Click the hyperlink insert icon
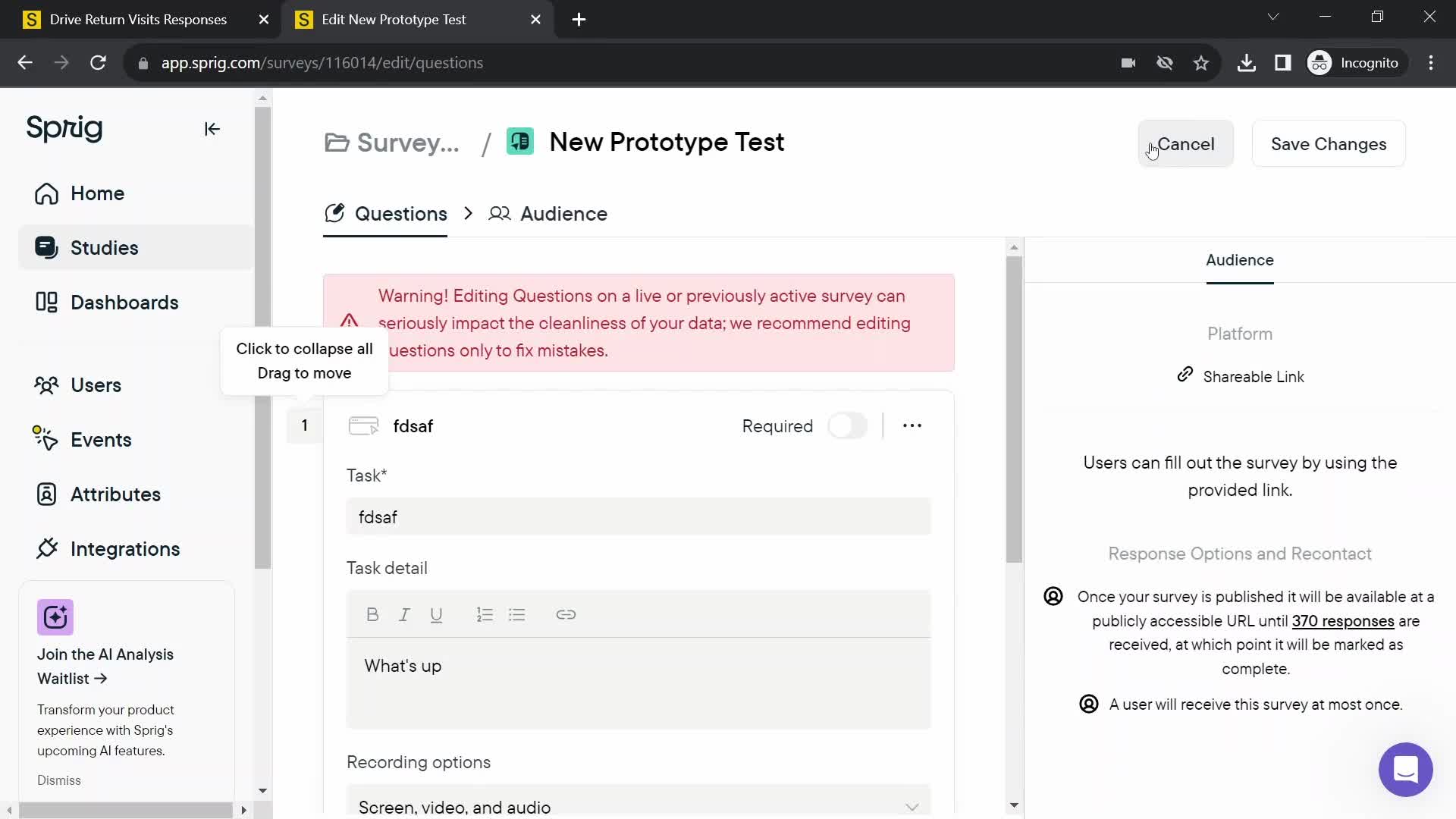This screenshot has width=1456, height=819. pos(567,615)
